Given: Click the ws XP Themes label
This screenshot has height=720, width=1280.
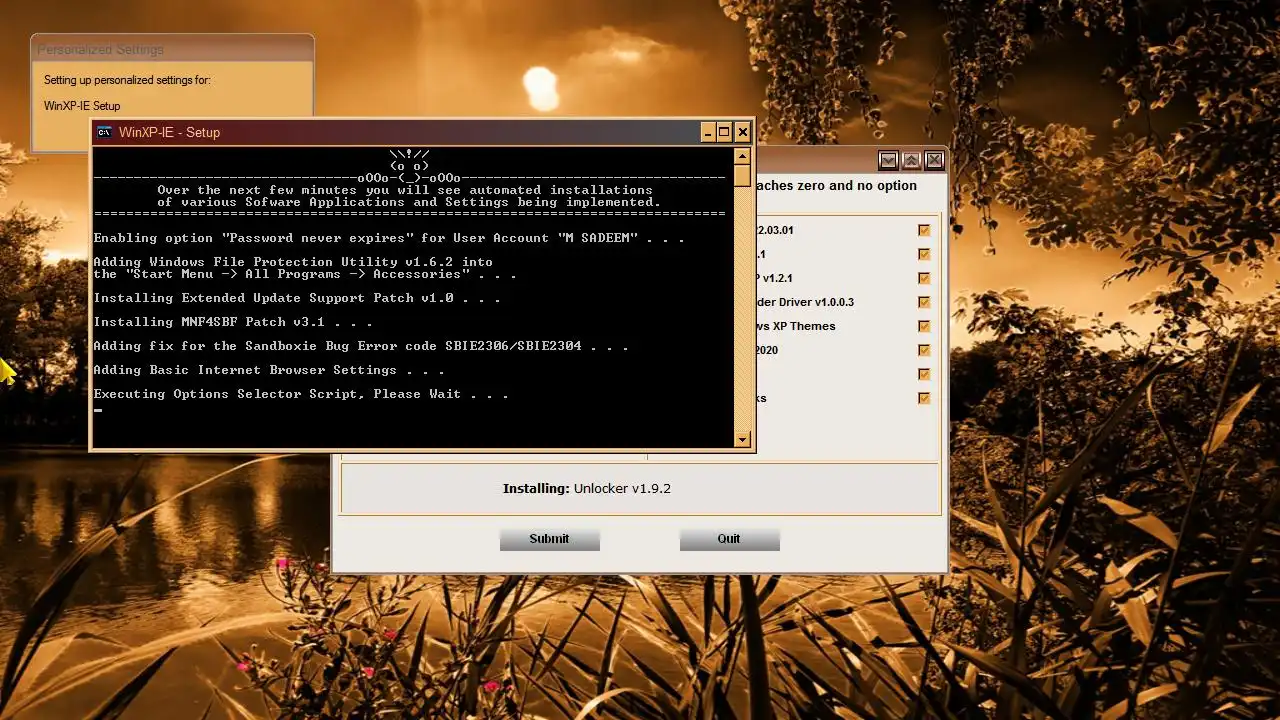Looking at the screenshot, I should 796,326.
